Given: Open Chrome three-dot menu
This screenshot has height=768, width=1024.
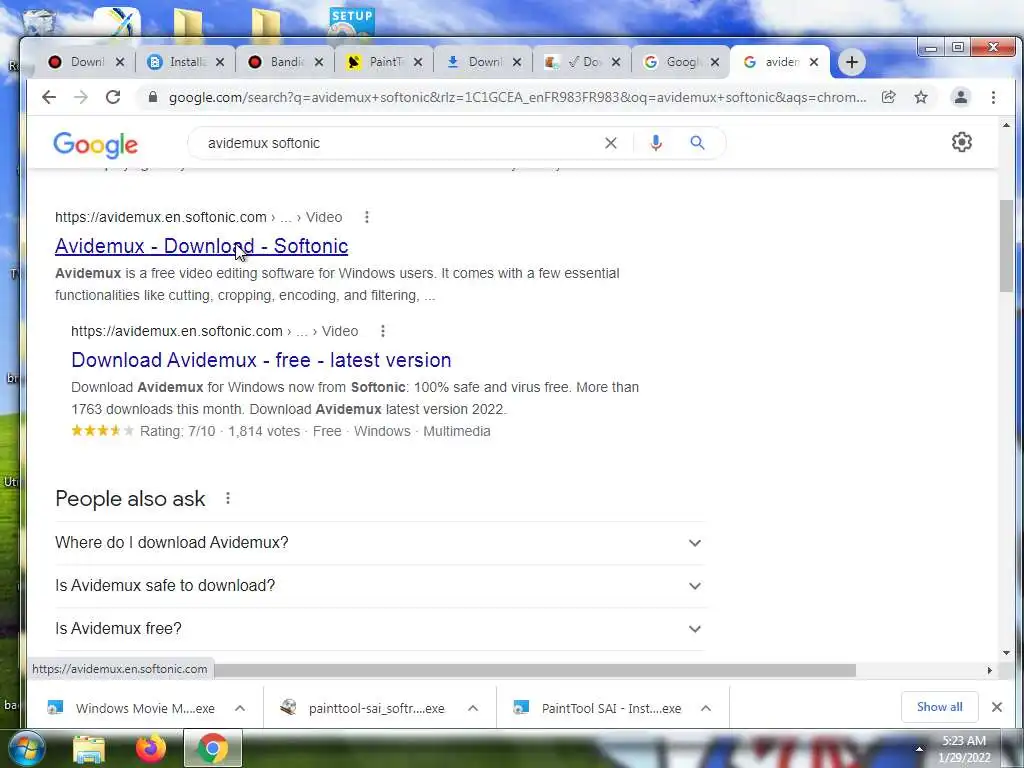Looking at the screenshot, I should pyautogui.click(x=993, y=97).
